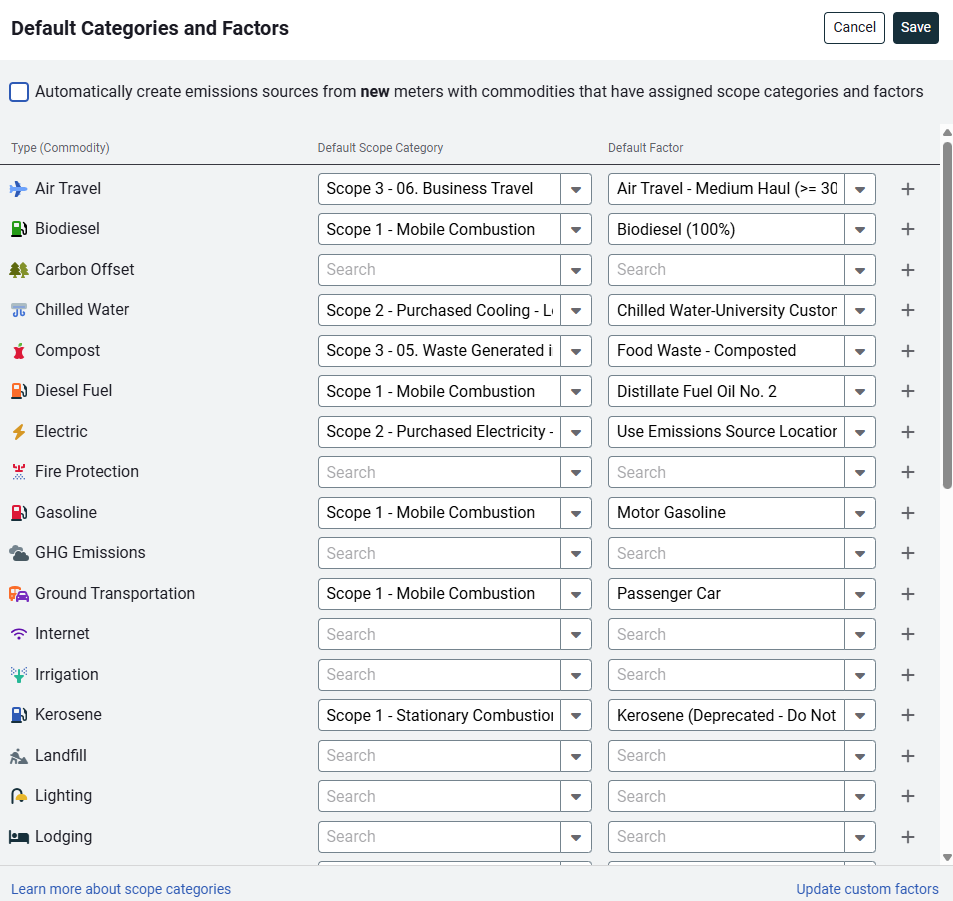Click the plus icon for Biodiesel
Screen dimensions: 953x901
907,229
